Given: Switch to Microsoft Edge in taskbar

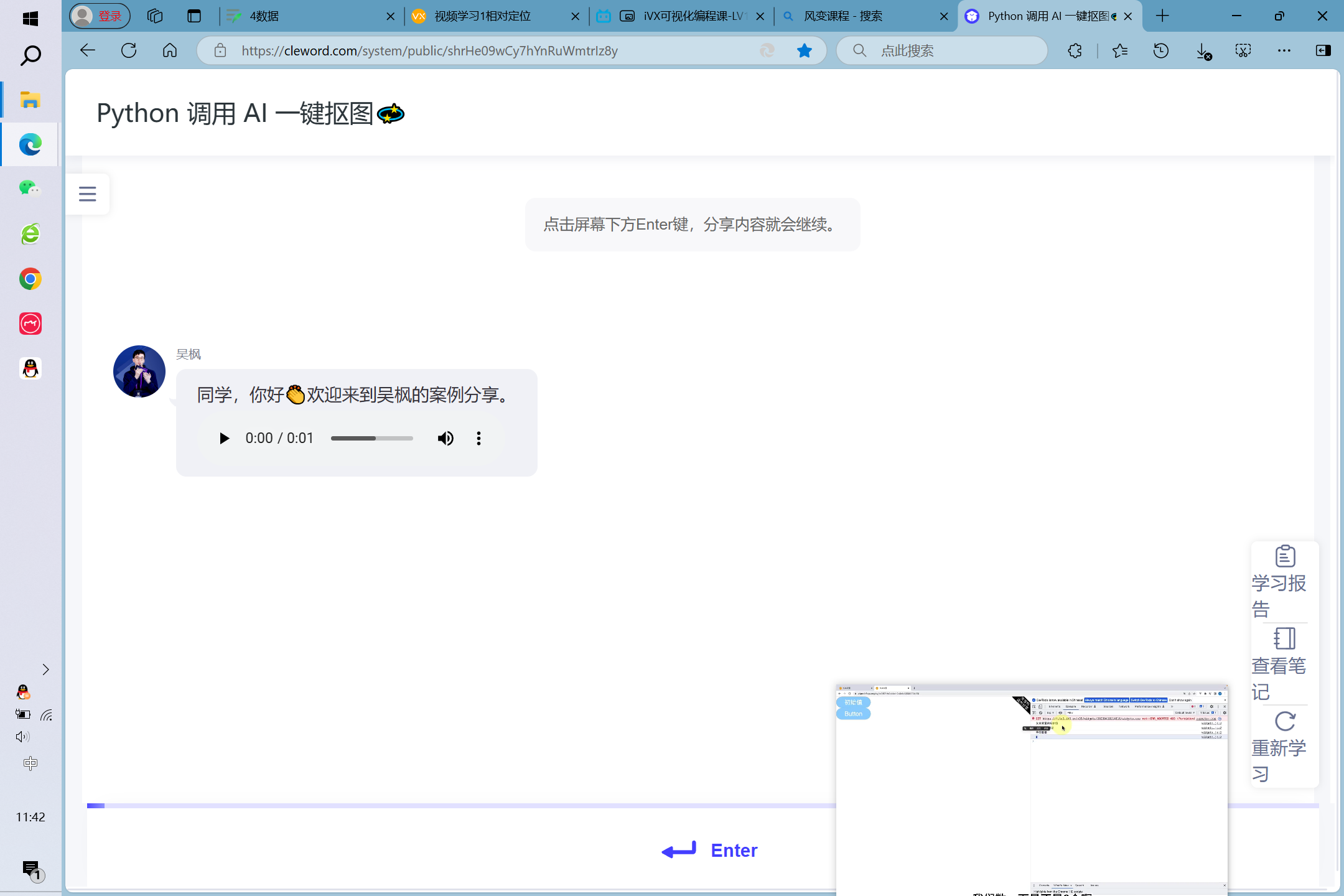Looking at the screenshot, I should [x=30, y=144].
